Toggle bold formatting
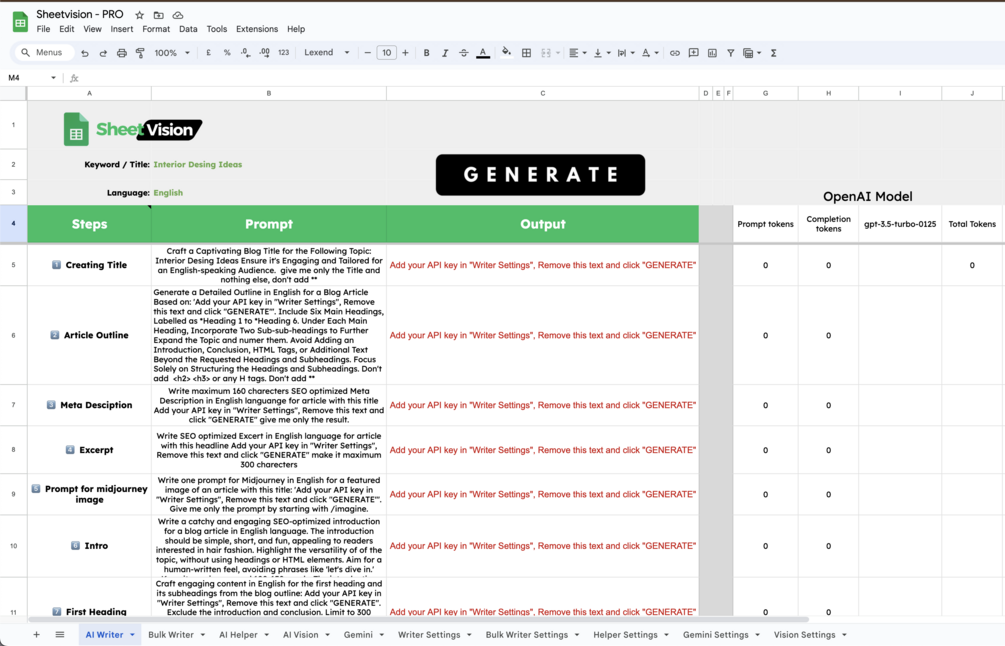 click(x=426, y=53)
